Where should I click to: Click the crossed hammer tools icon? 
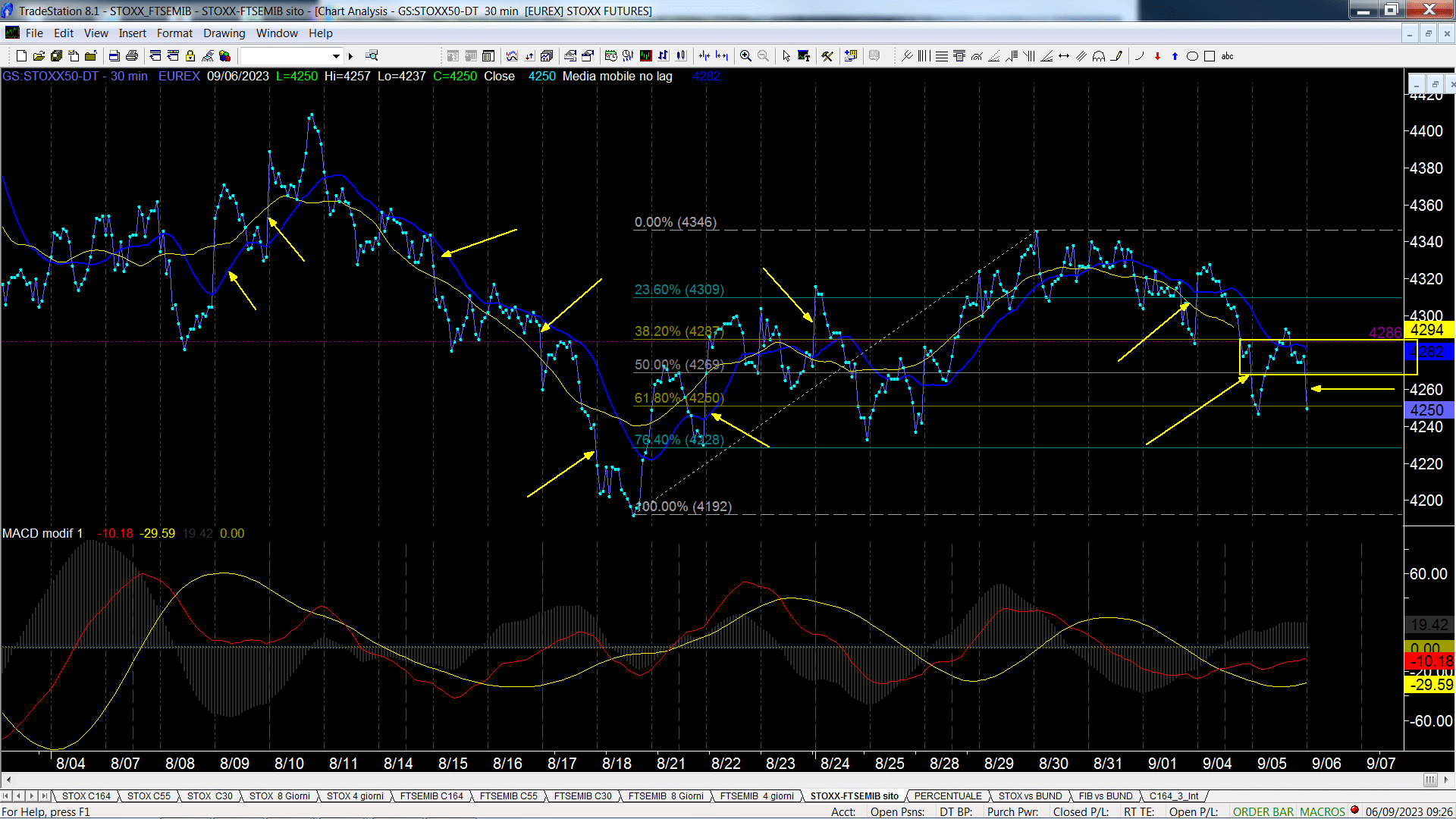pyautogui.click(x=827, y=56)
